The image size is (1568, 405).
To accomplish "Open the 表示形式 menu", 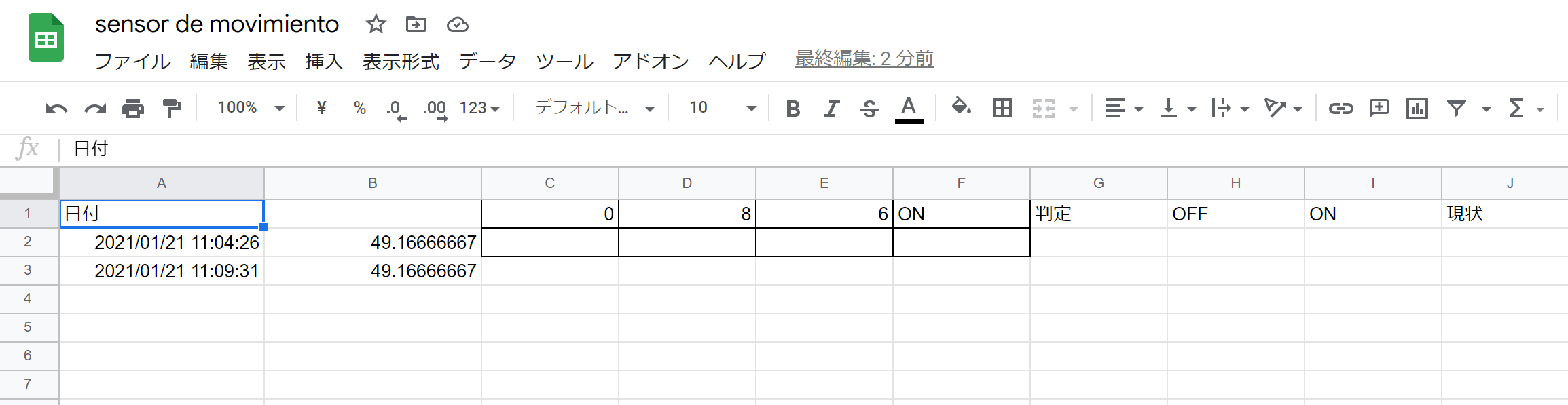I will click(401, 61).
